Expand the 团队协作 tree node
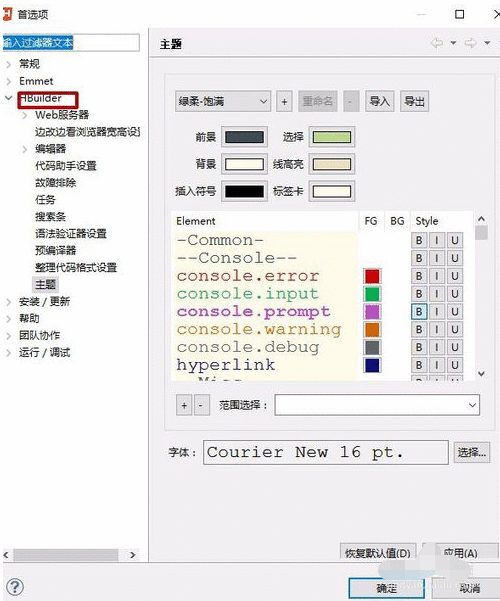 (9, 336)
